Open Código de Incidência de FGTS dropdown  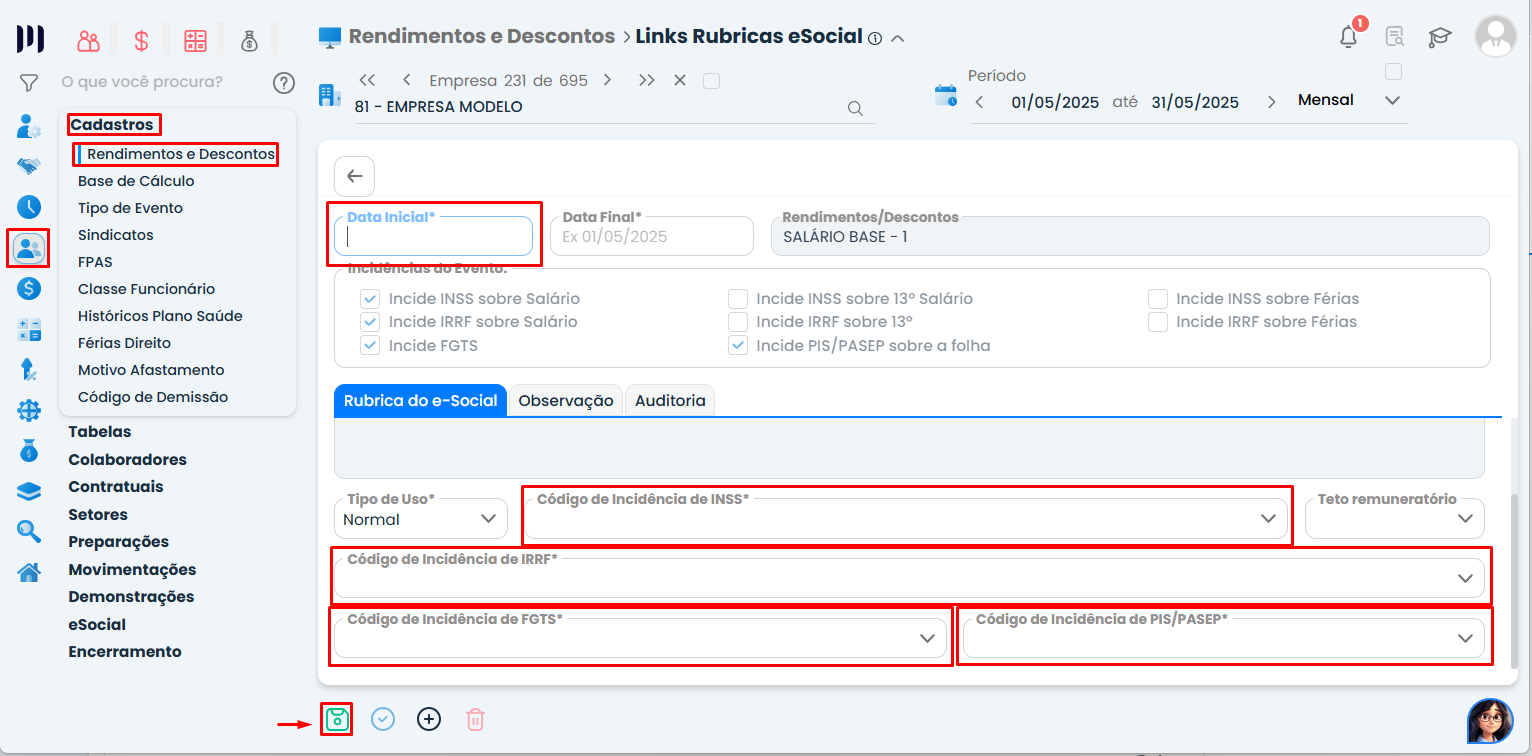pyautogui.click(x=640, y=638)
